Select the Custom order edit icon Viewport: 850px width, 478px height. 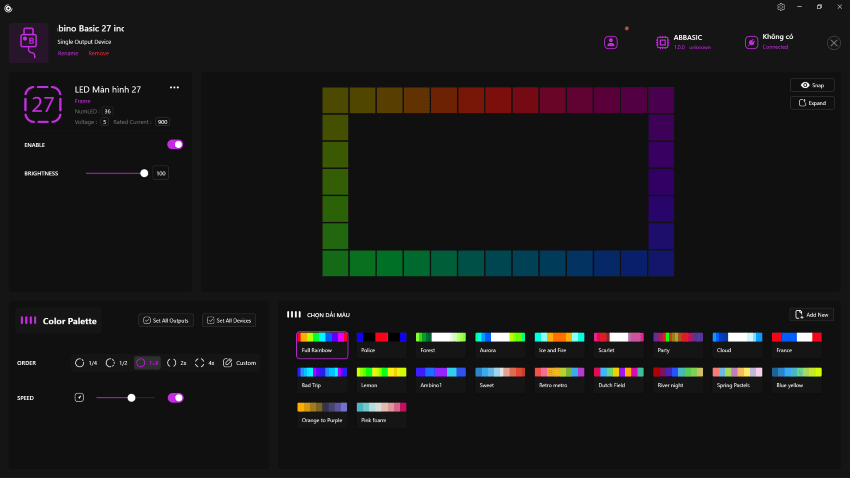(227, 363)
